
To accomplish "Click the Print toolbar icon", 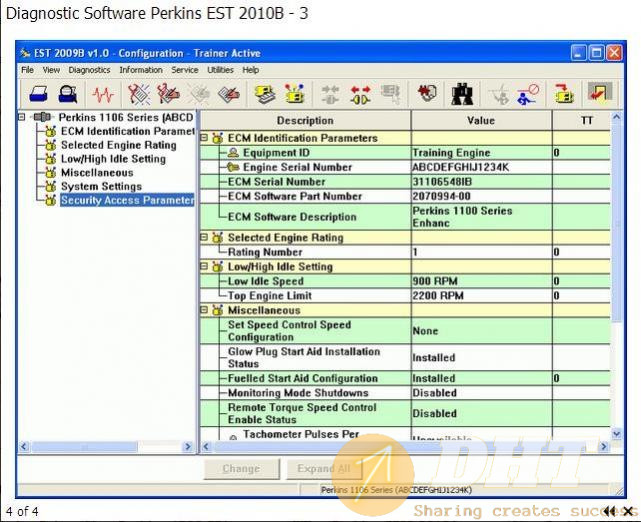I will 39,94.
